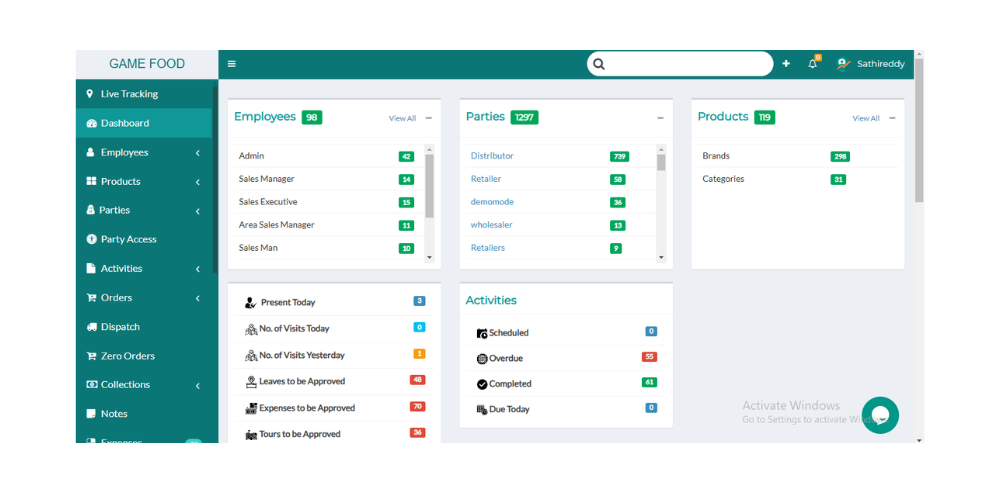Select Dashboard in the sidebar
The image size is (1000, 500).
point(143,123)
